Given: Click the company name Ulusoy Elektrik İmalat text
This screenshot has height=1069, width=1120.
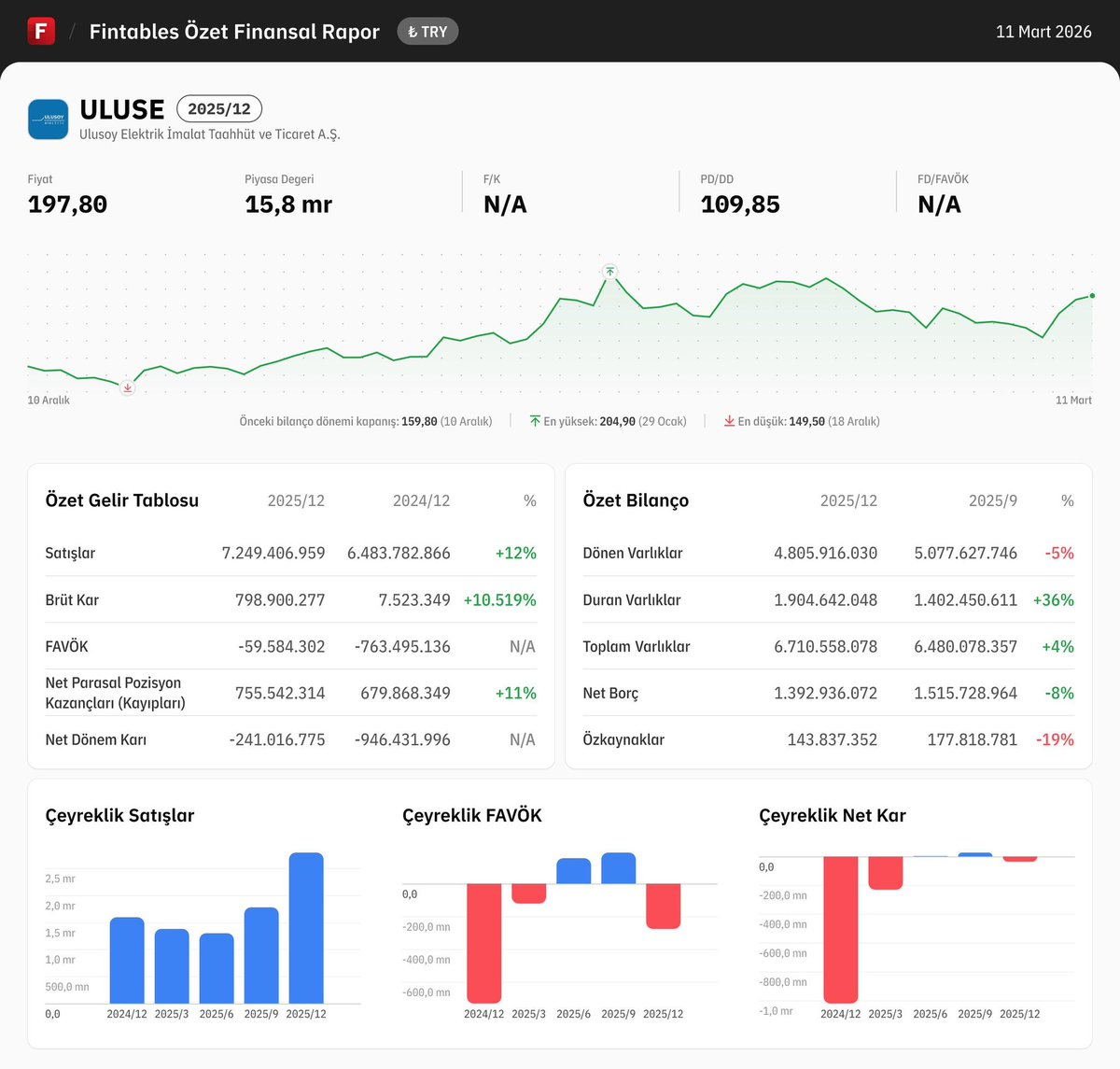Looking at the screenshot, I should [209, 134].
